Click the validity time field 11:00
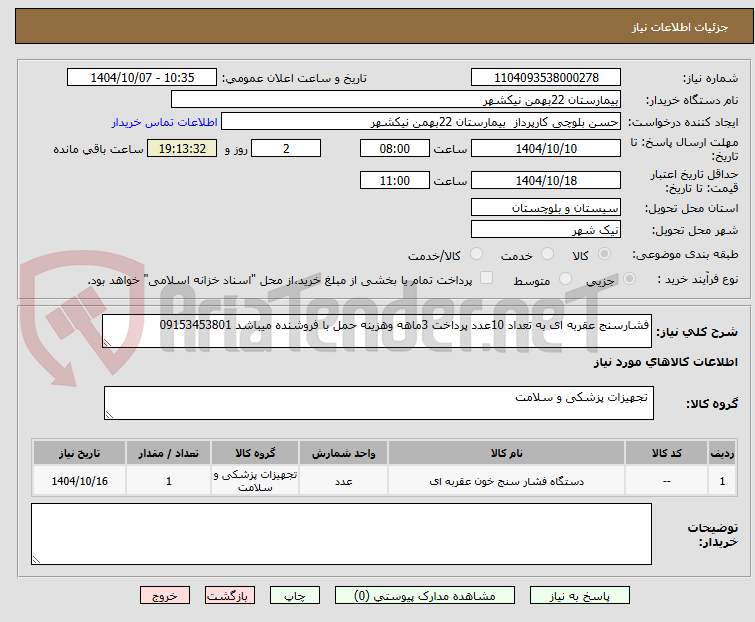The height and width of the screenshot is (622, 755). point(395,181)
